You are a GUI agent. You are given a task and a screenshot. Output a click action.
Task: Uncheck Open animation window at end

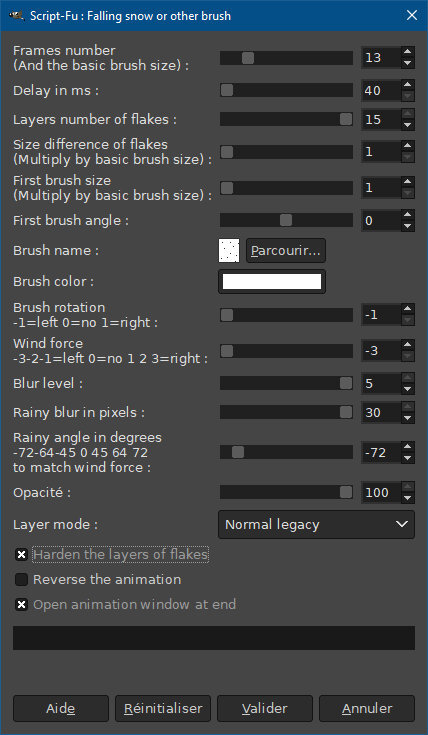tap(21, 605)
